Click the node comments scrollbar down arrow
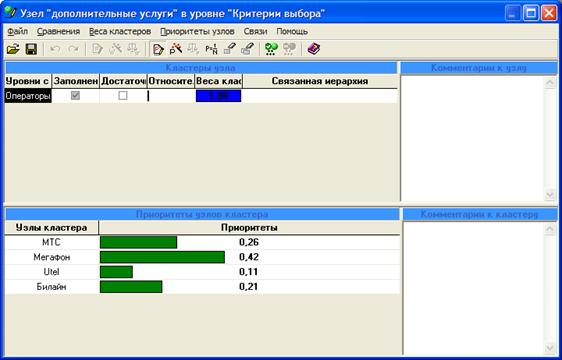The image size is (562, 360). 550,194
